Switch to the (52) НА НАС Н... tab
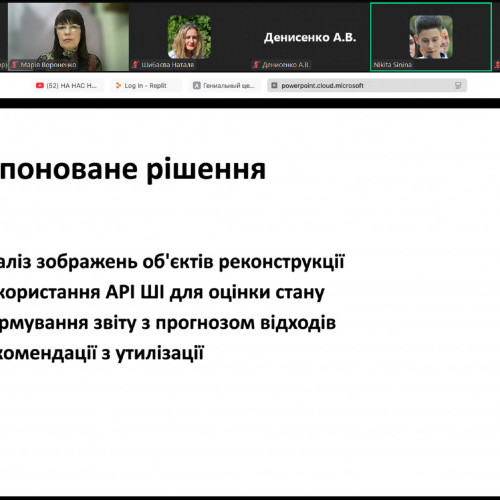Image resolution: width=500 pixels, height=500 pixels. point(68,86)
